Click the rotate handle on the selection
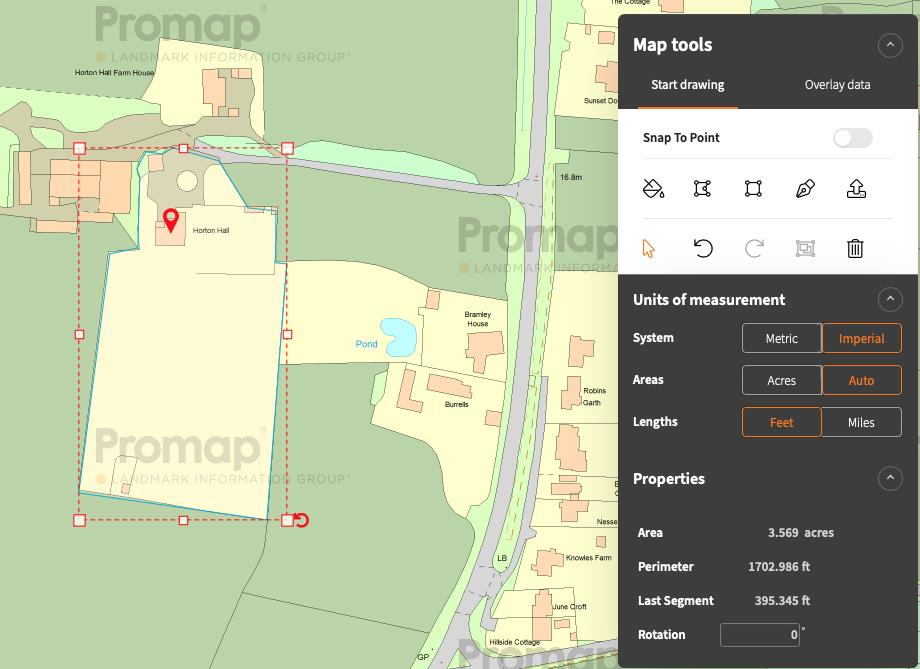This screenshot has height=669, width=920. 302,520
